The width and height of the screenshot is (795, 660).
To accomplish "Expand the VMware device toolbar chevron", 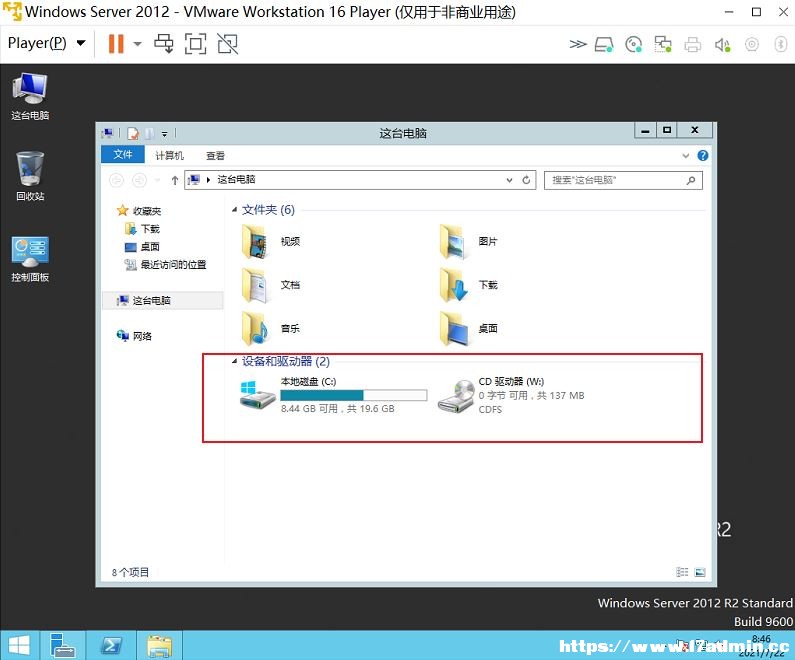I will (577, 44).
